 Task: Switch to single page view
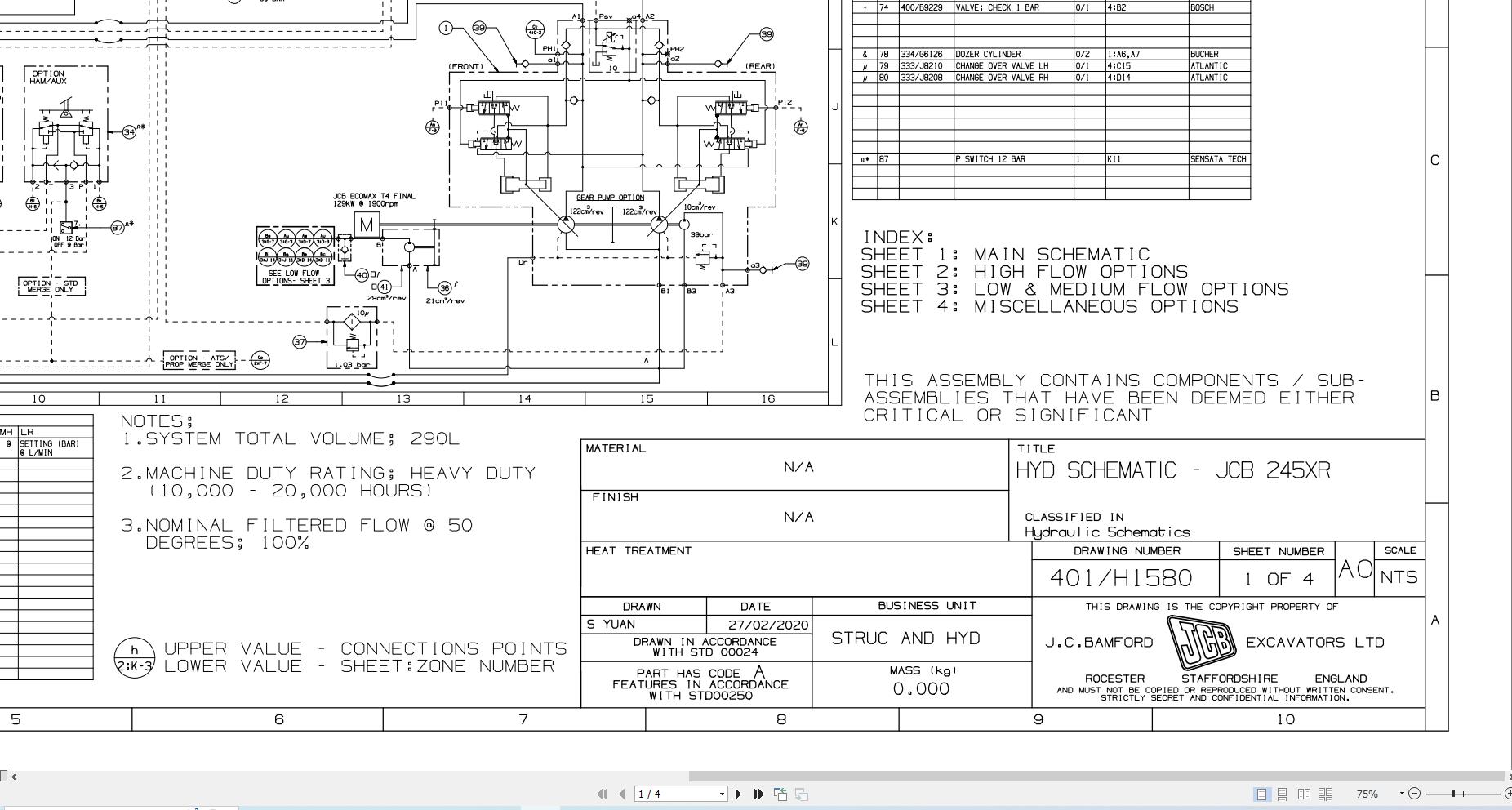pyautogui.click(x=1261, y=794)
